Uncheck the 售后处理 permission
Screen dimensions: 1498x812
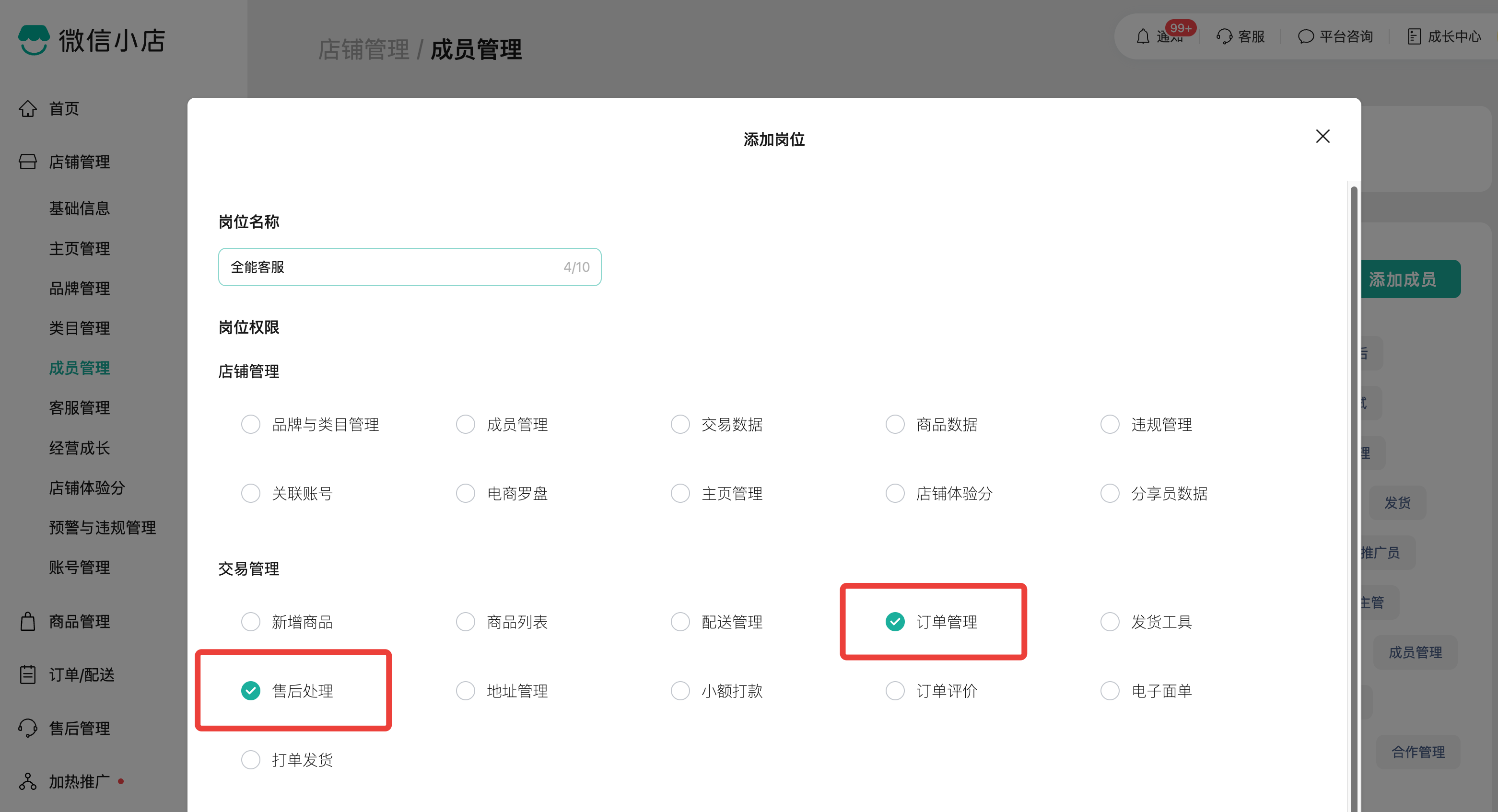point(251,691)
